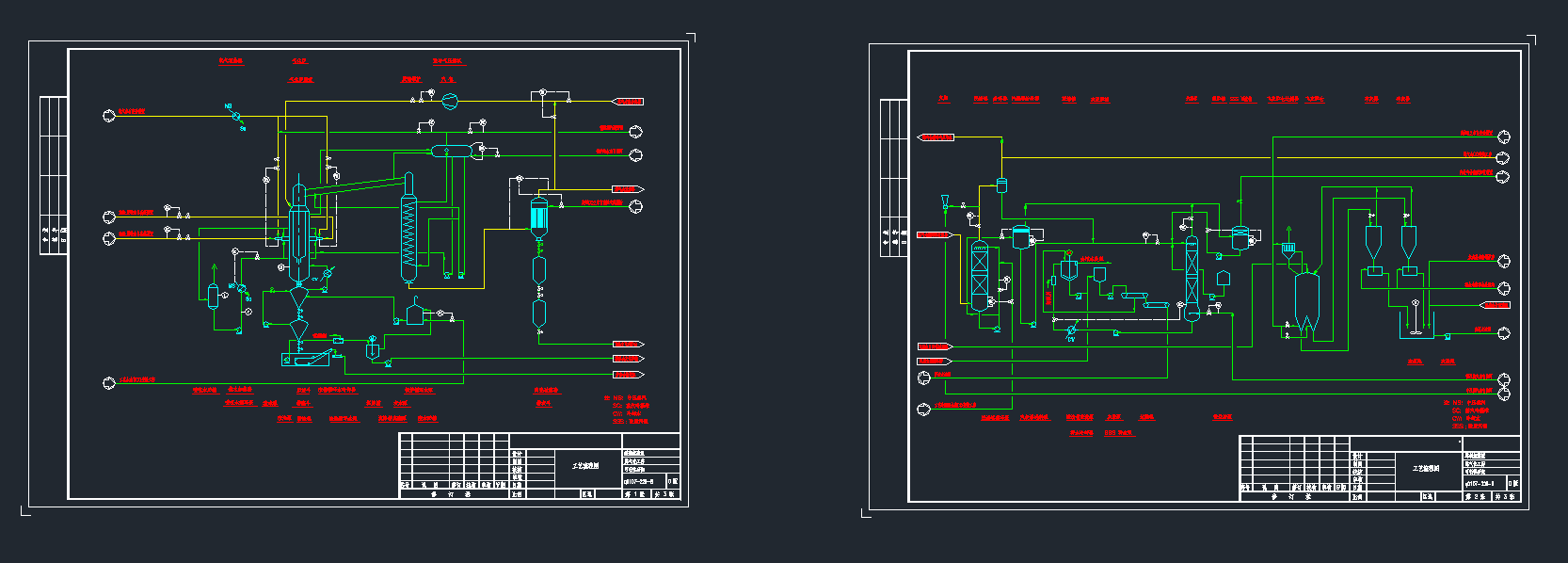Select the left cyclone hopper in right drawing
The width and height of the screenshot is (1568, 563).
click(x=1373, y=245)
